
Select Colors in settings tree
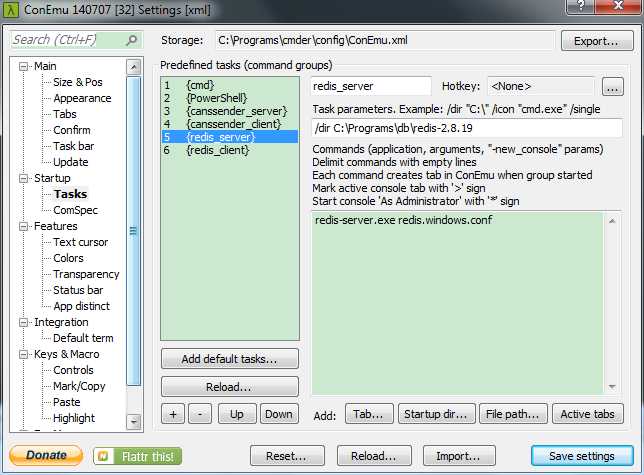pos(68,258)
